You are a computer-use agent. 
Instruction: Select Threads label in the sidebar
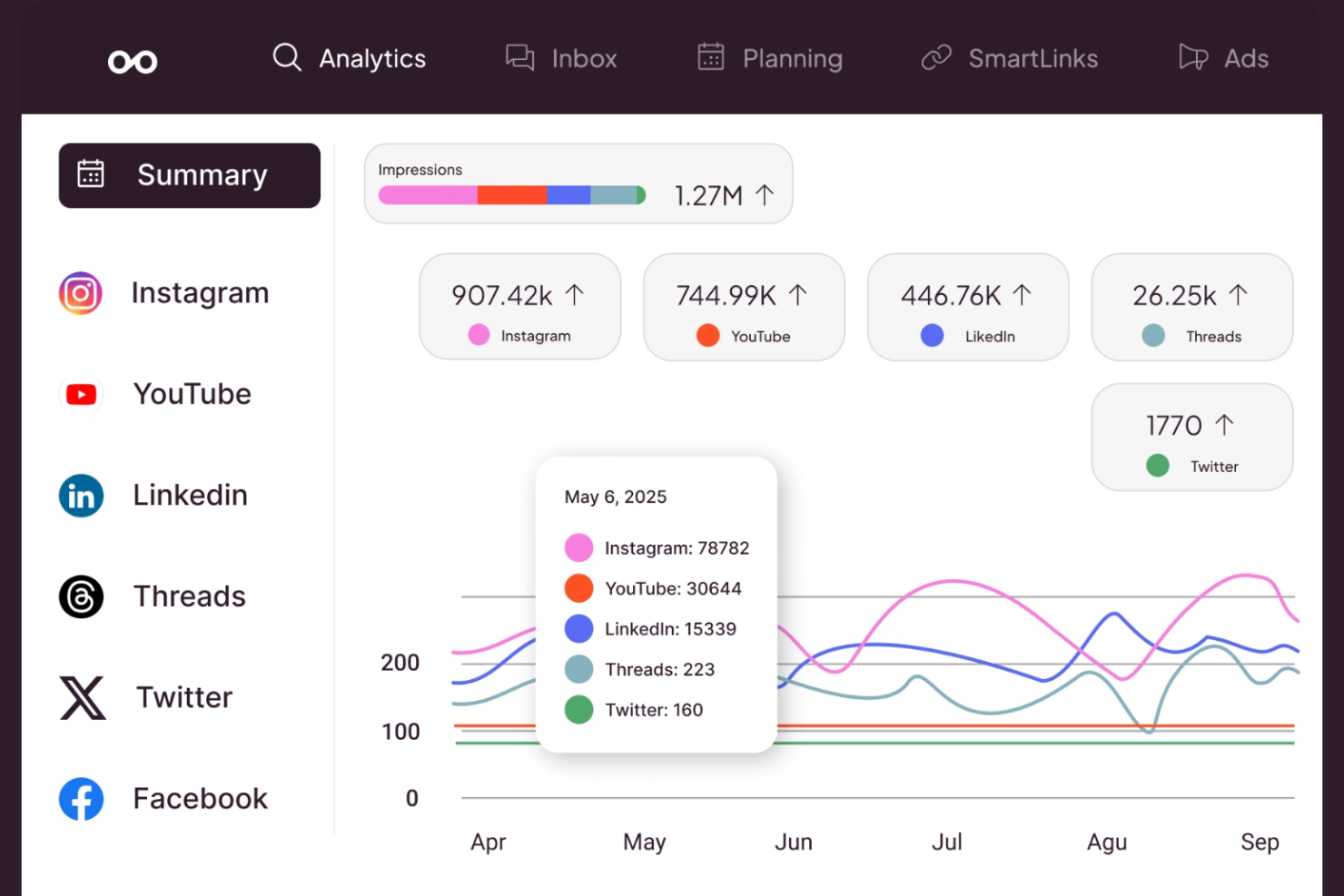190,596
